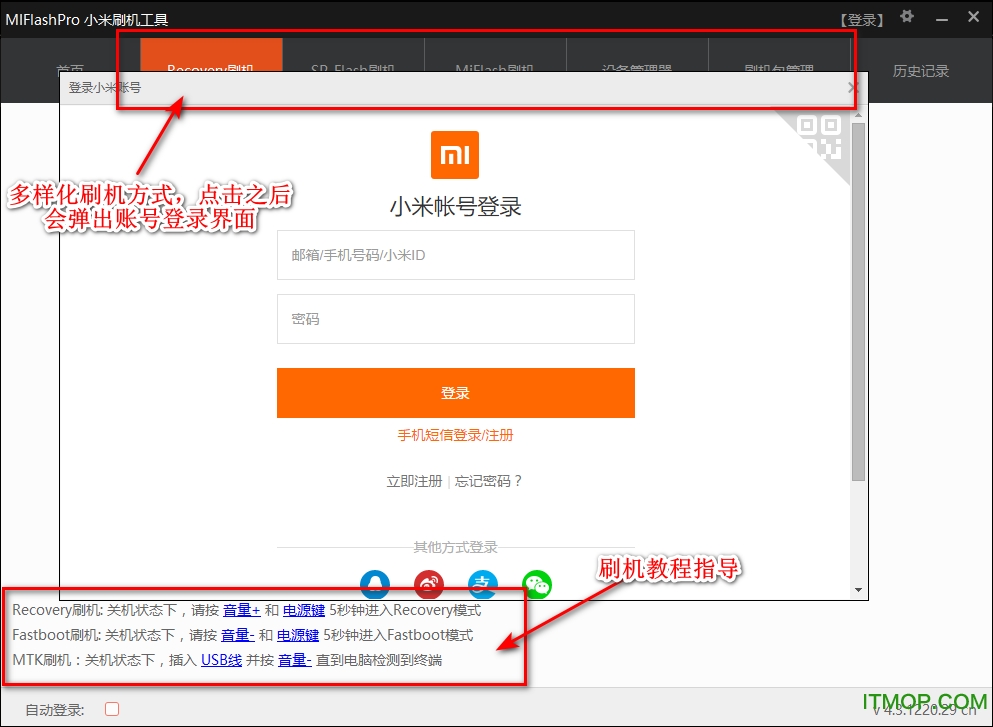The width and height of the screenshot is (993, 727).
Task: Open the settings gear in title bar
Action: [906, 17]
